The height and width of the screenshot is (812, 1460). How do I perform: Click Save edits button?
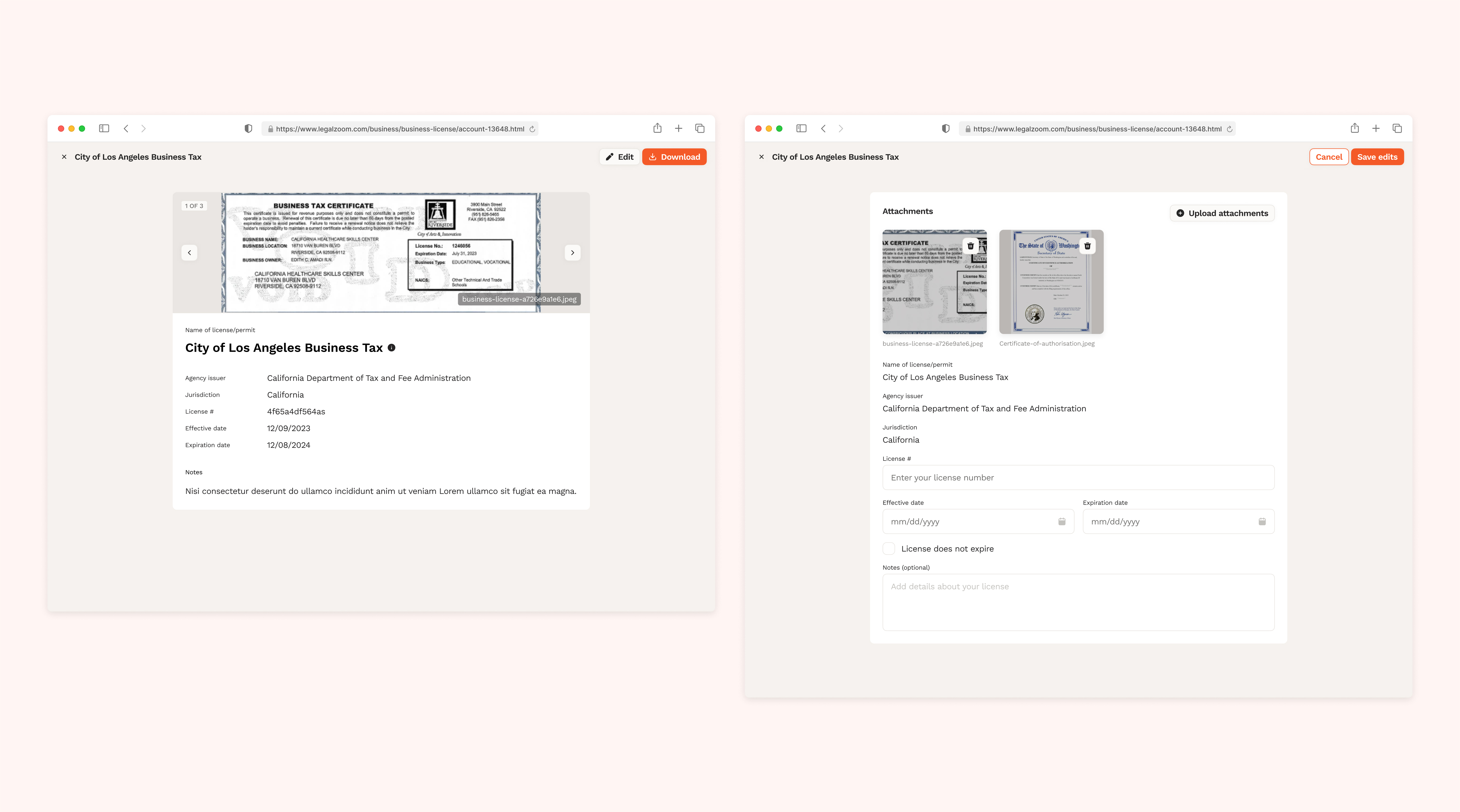pyautogui.click(x=1377, y=157)
